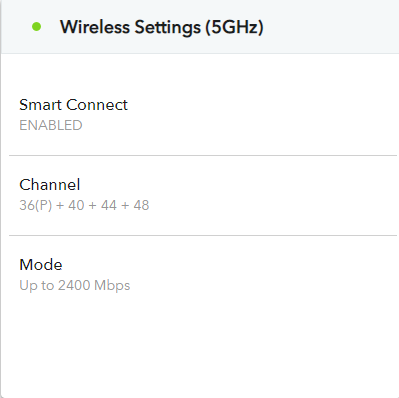The width and height of the screenshot is (399, 398).
Task: Click the number 44 in channel list
Action: (x=109, y=205)
